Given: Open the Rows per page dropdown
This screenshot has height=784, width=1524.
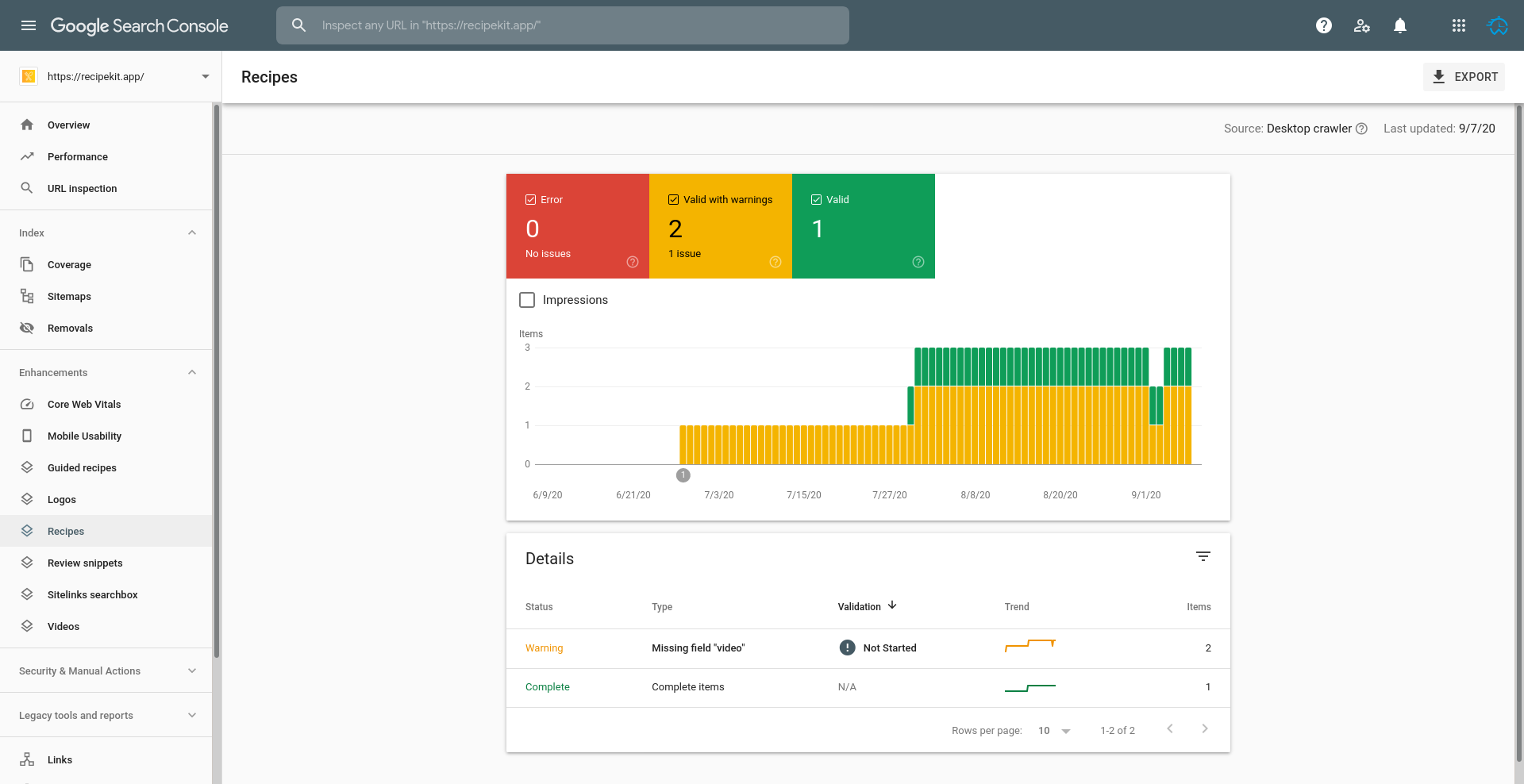Looking at the screenshot, I should pos(1054,731).
